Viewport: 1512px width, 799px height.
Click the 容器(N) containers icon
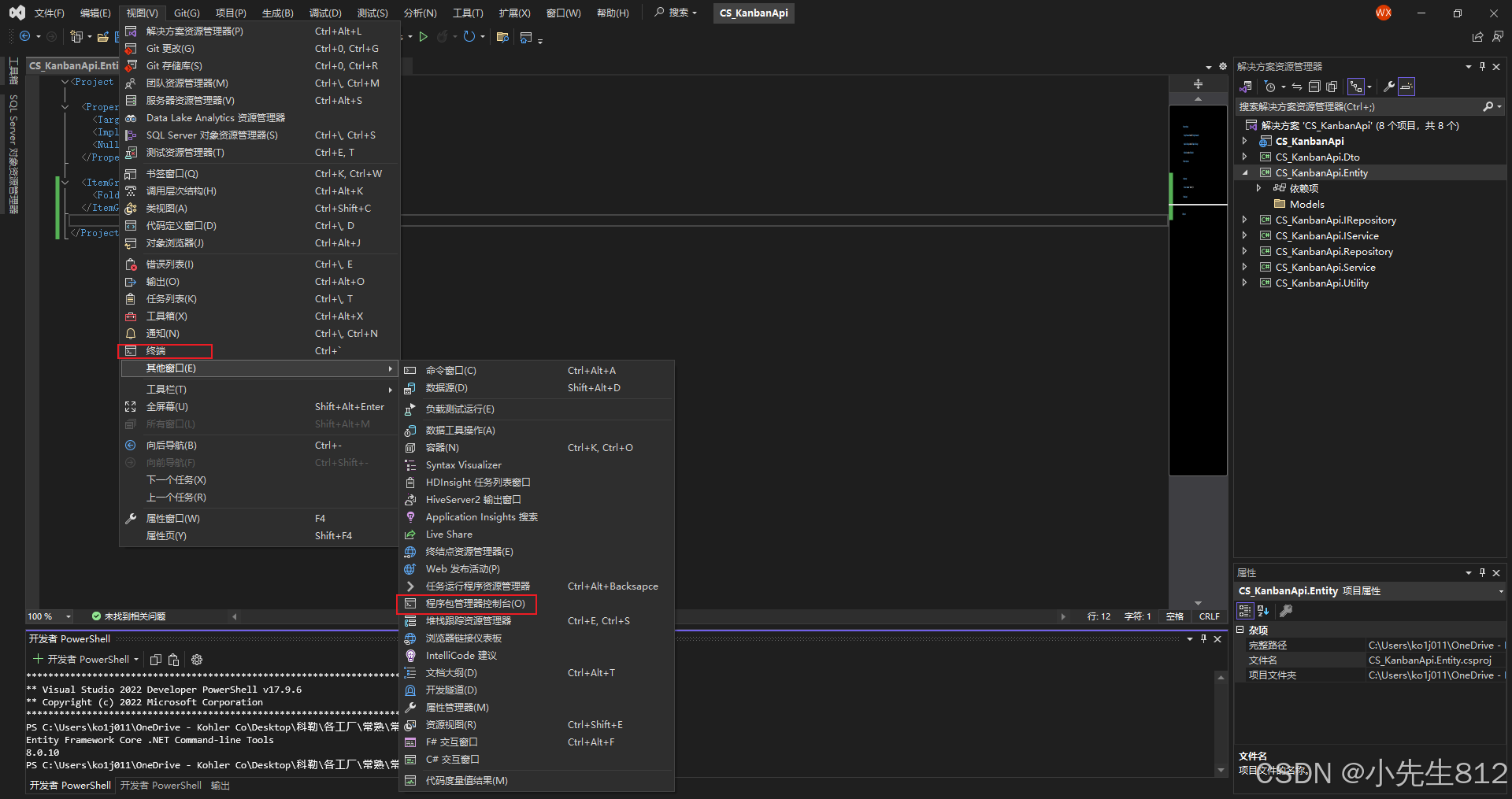pyautogui.click(x=410, y=448)
